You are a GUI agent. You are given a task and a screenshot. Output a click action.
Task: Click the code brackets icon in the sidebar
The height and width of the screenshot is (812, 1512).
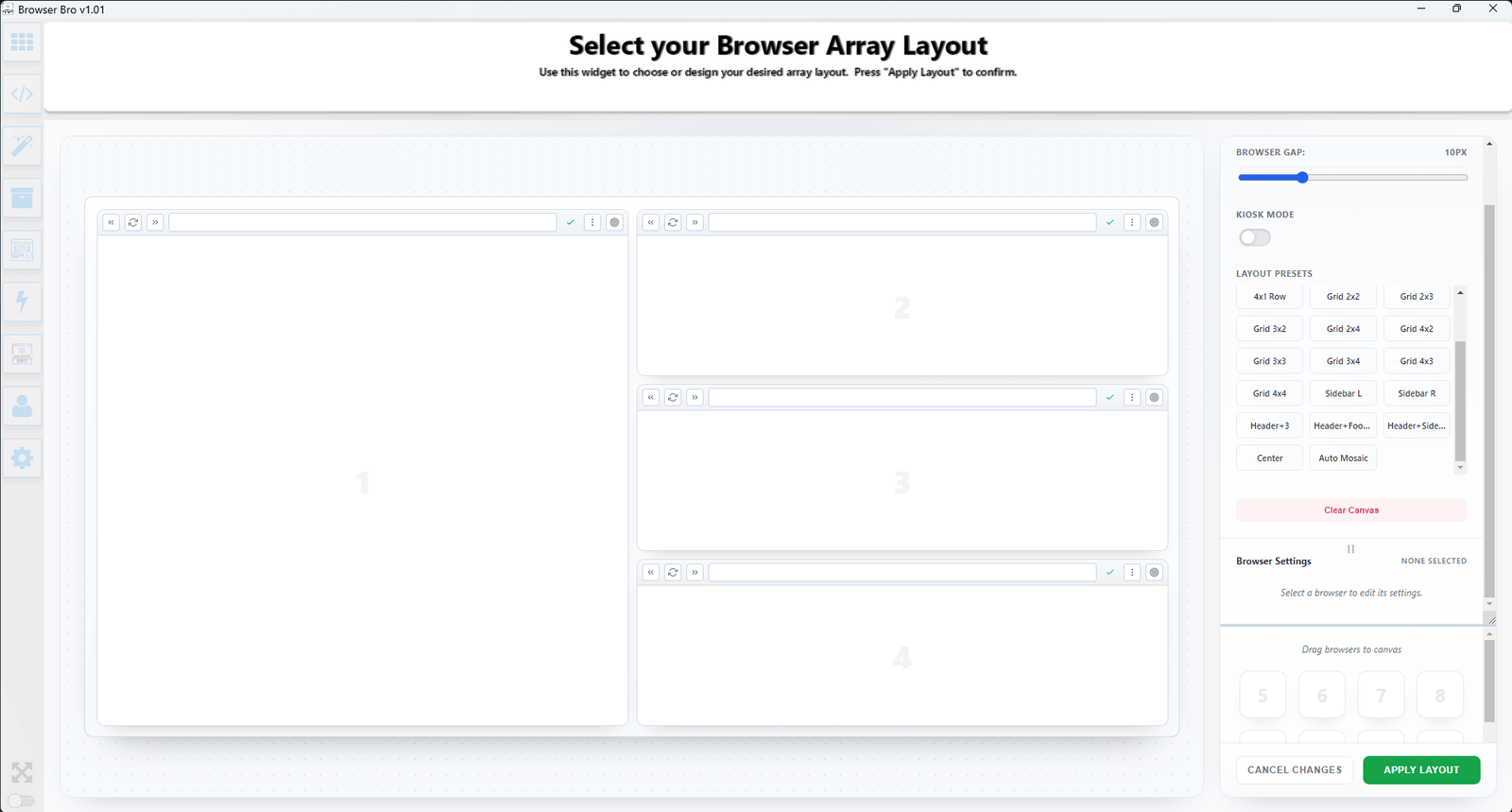coord(22,95)
